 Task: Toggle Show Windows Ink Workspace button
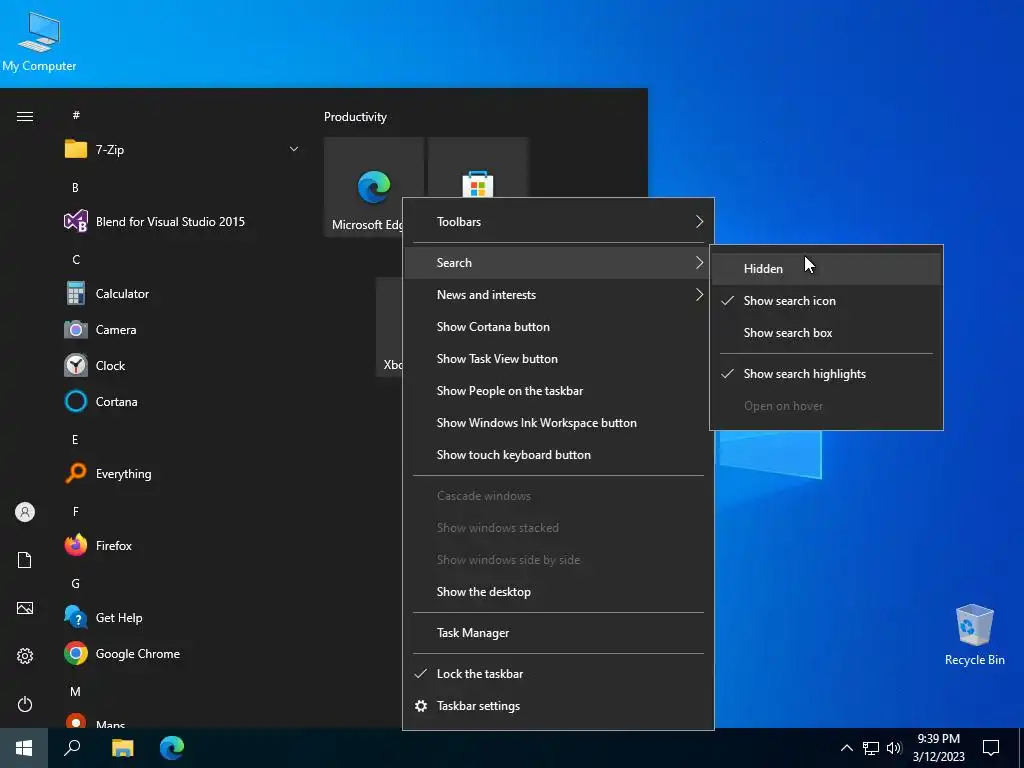click(558, 423)
